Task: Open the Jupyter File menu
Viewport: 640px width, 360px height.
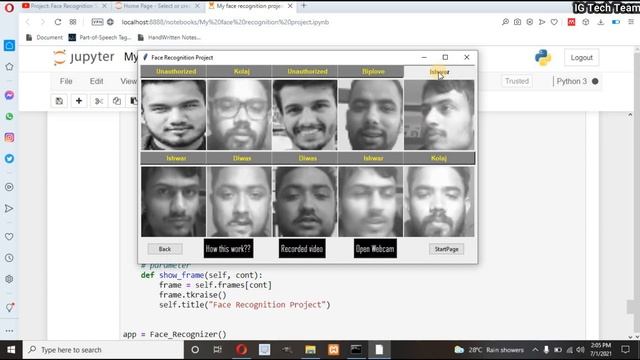Action: (66, 81)
